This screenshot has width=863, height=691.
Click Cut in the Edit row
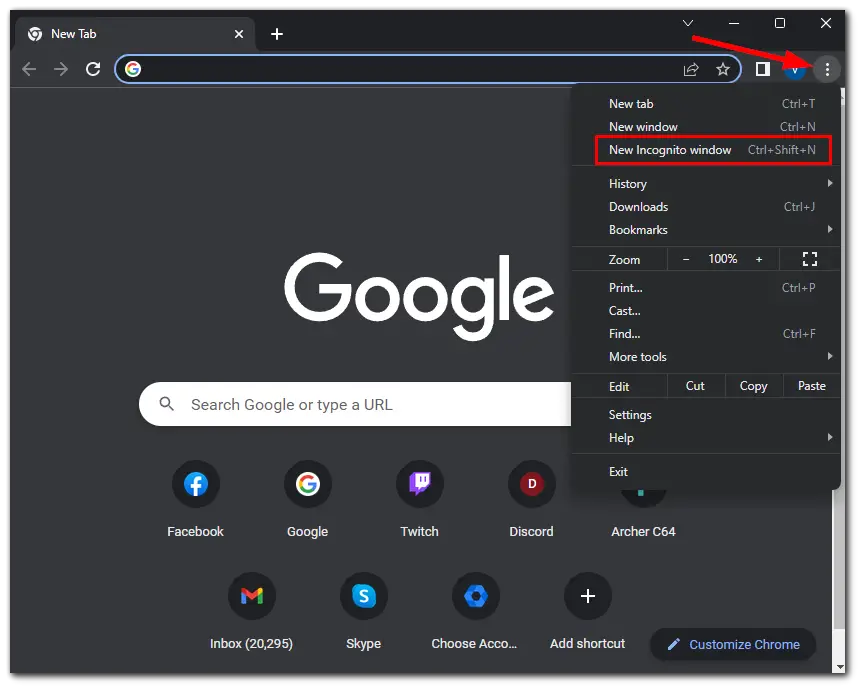(x=695, y=386)
